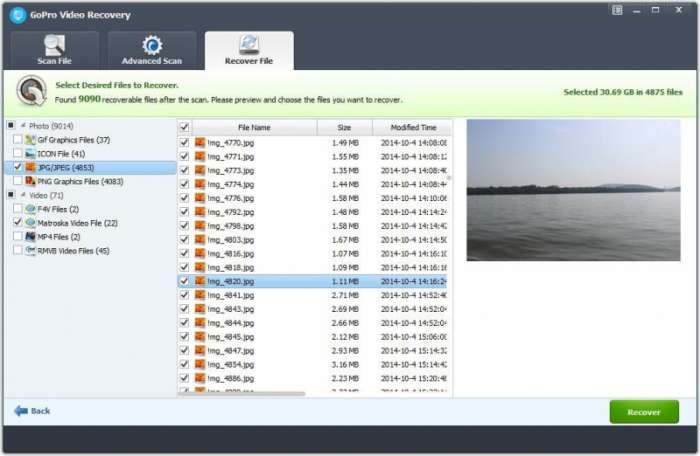700x456 pixels.
Task: Enable the ICON File checkbox
Action: click(17, 153)
